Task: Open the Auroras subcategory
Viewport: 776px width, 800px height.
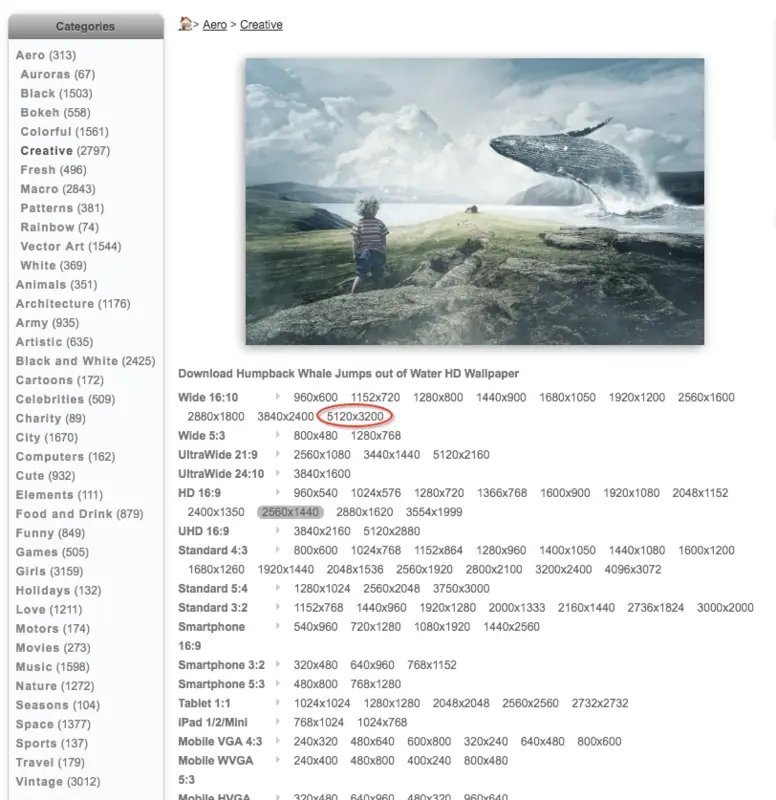Action: pyautogui.click(x=58, y=74)
